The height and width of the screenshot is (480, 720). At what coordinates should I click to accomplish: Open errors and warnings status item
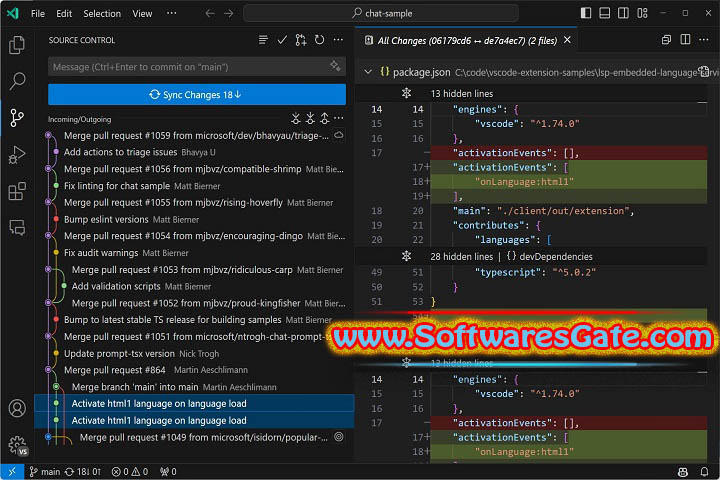[130, 472]
